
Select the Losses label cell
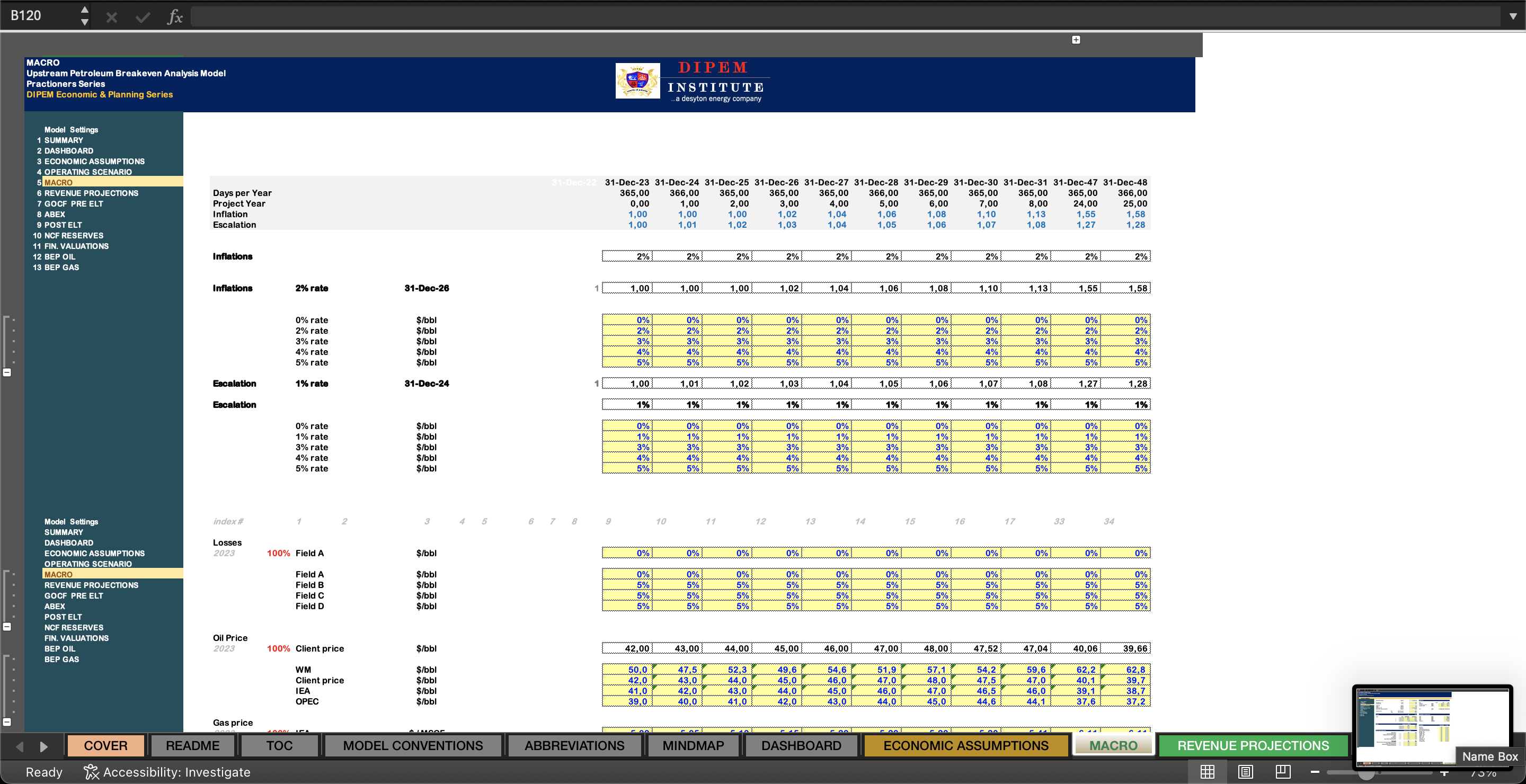coord(227,543)
